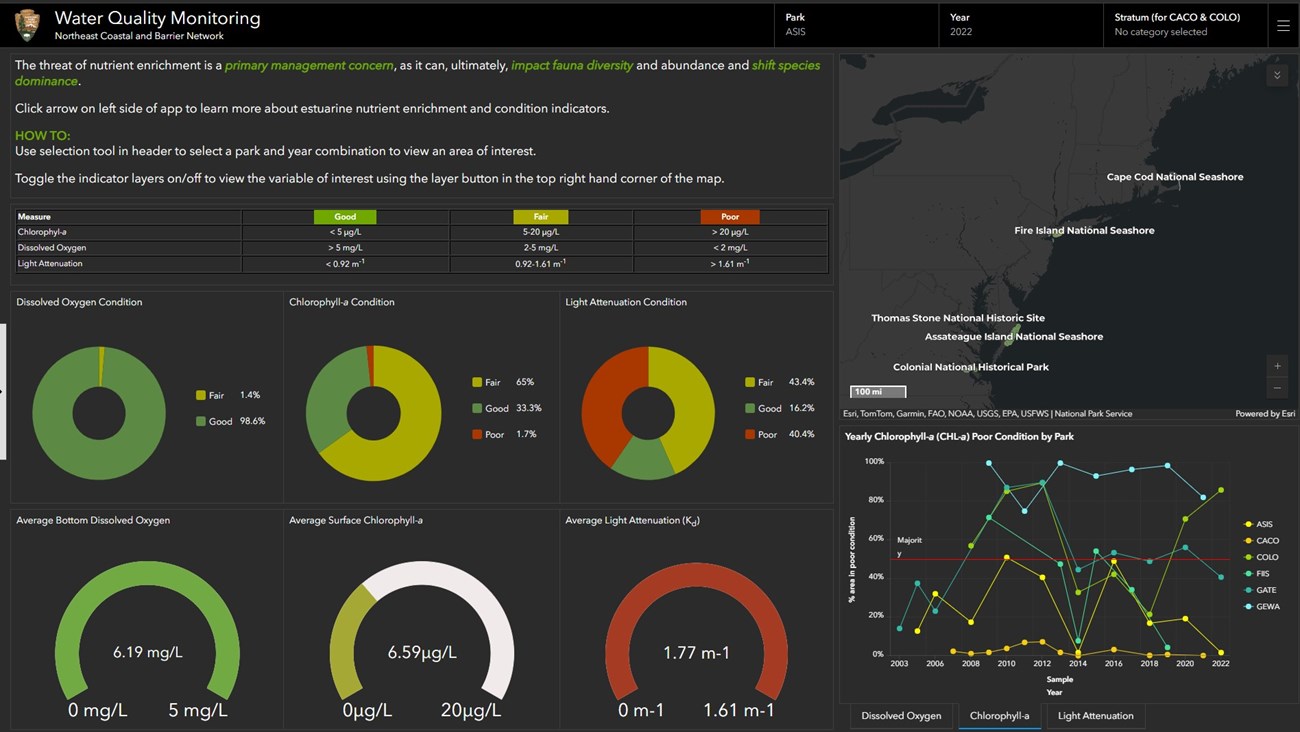Zoom in on the map with plus button
Viewport: 1300px width, 732px height.
tap(1277, 366)
